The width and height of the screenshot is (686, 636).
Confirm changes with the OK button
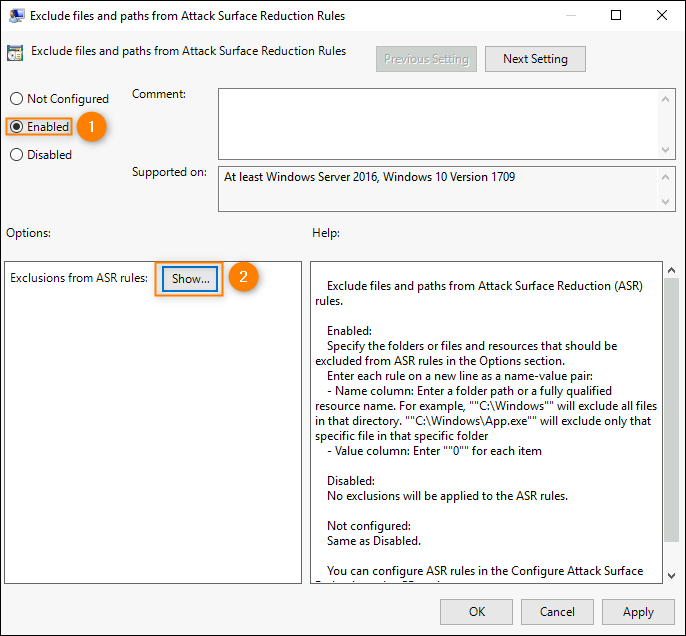click(476, 612)
